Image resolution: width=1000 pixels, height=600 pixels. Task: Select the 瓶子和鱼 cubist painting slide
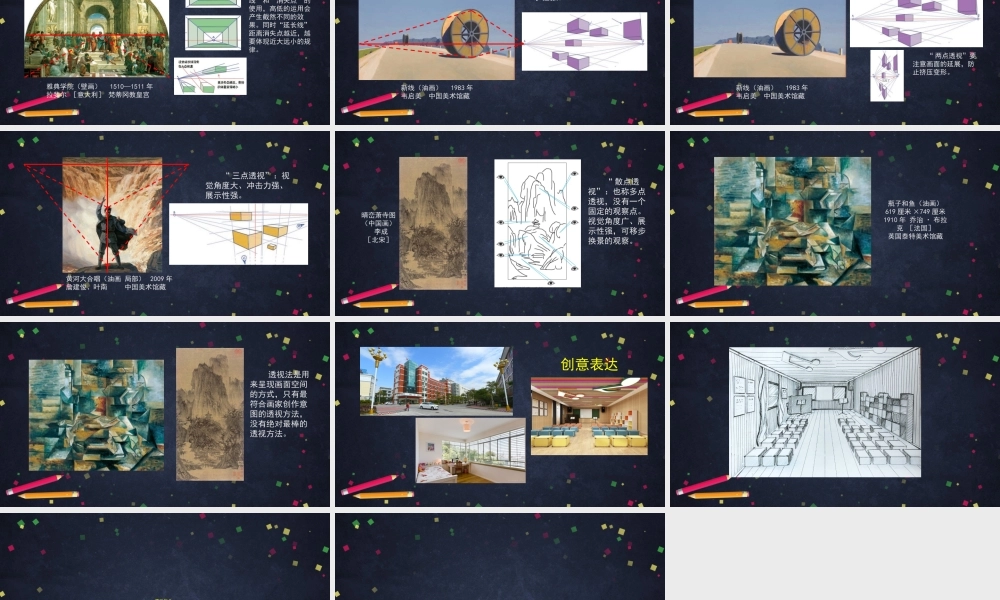point(835,223)
